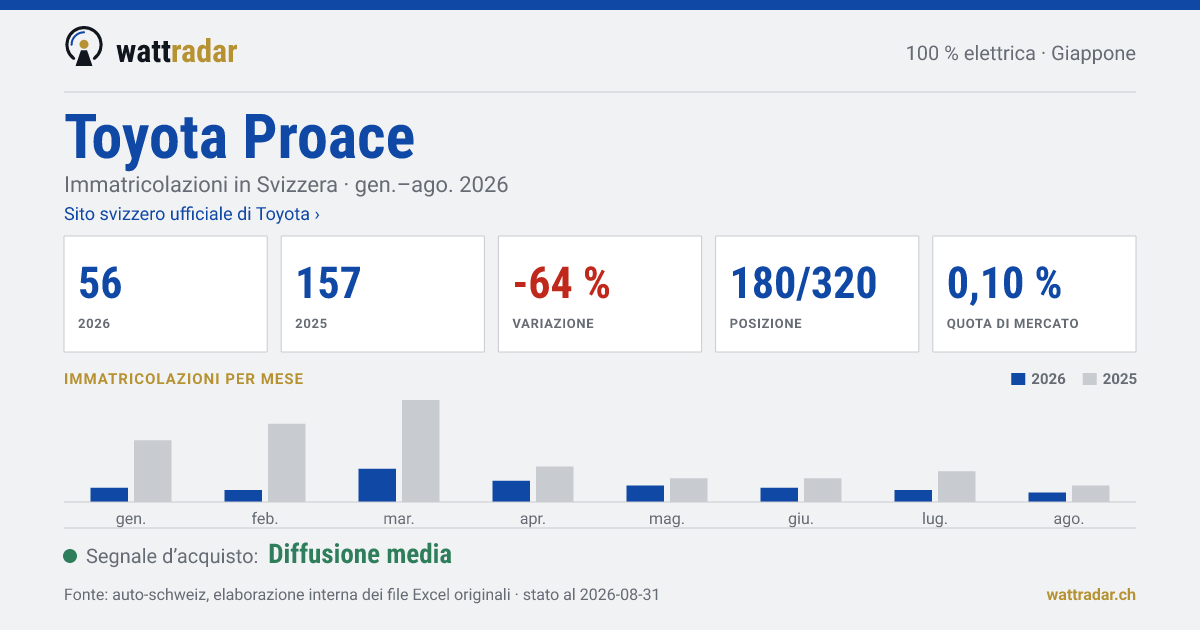The width and height of the screenshot is (1200, 630).
Task: Select the 2026 registrations card showing 56
Action: click(x=166, y=294)
